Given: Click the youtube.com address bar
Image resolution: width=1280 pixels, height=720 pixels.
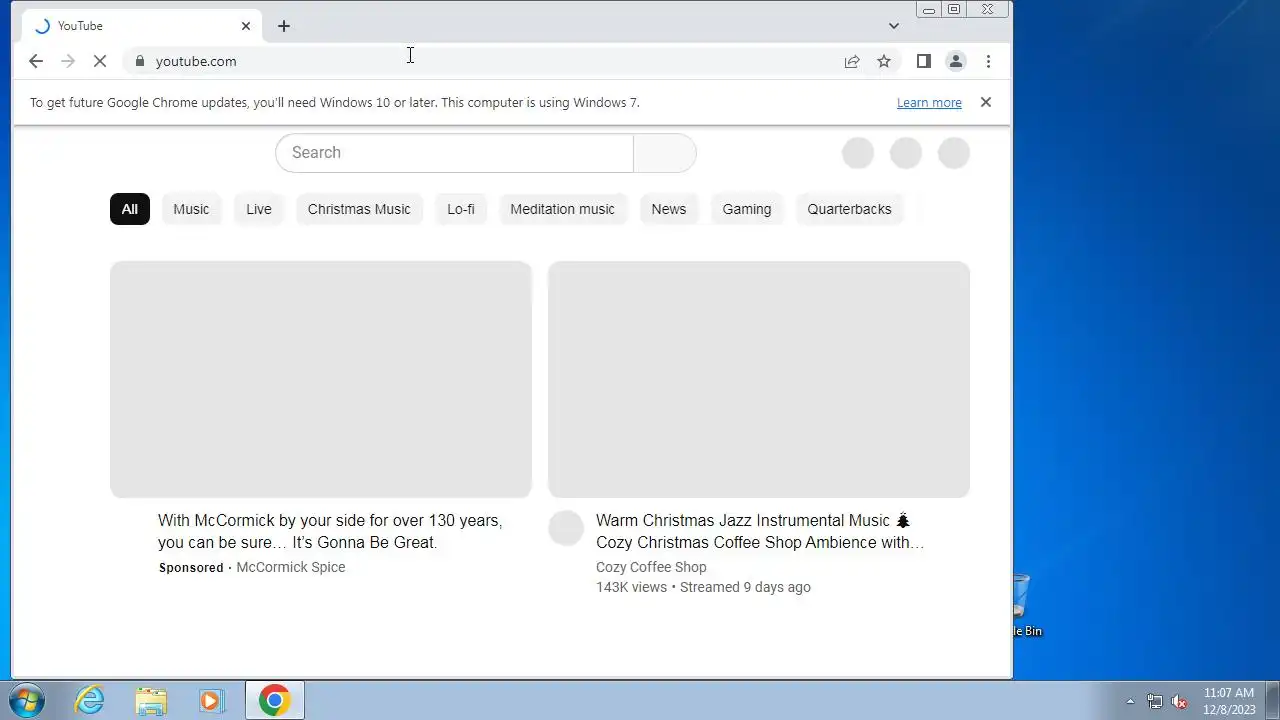Looking at the screenshot, I should pyautogui.click(x=480, y=61).
